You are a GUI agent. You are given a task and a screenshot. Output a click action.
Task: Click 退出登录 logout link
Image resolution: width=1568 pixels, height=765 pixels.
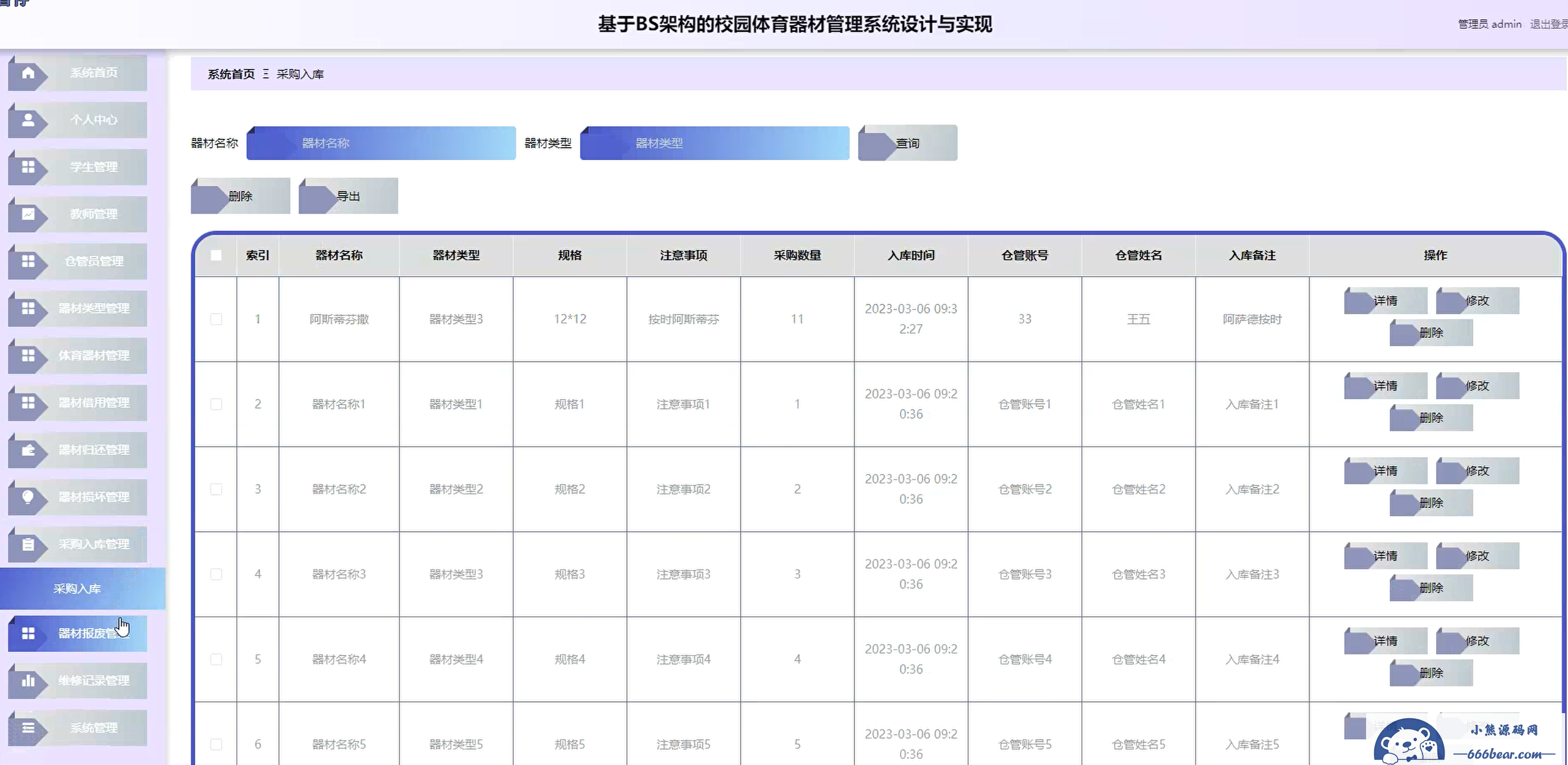[x=1548, y=24]
